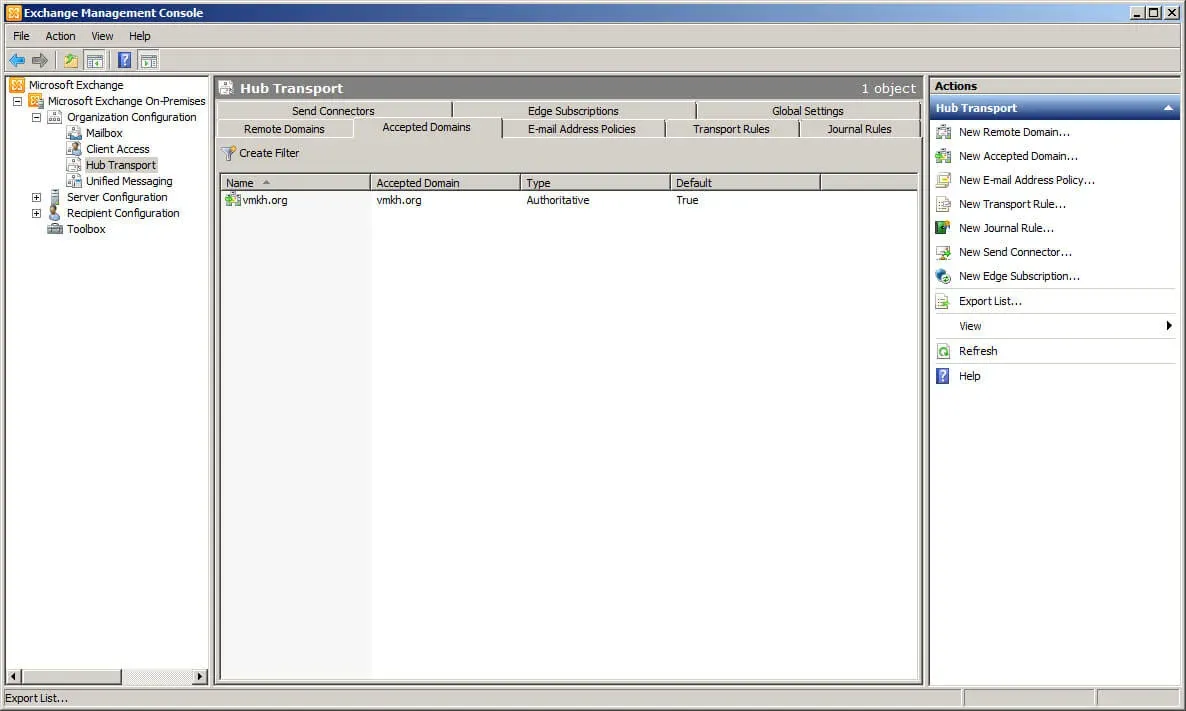This screenshot has height=711, width=1186.
Task: Select the Accepted Domains tab
Action: (427, 127)
